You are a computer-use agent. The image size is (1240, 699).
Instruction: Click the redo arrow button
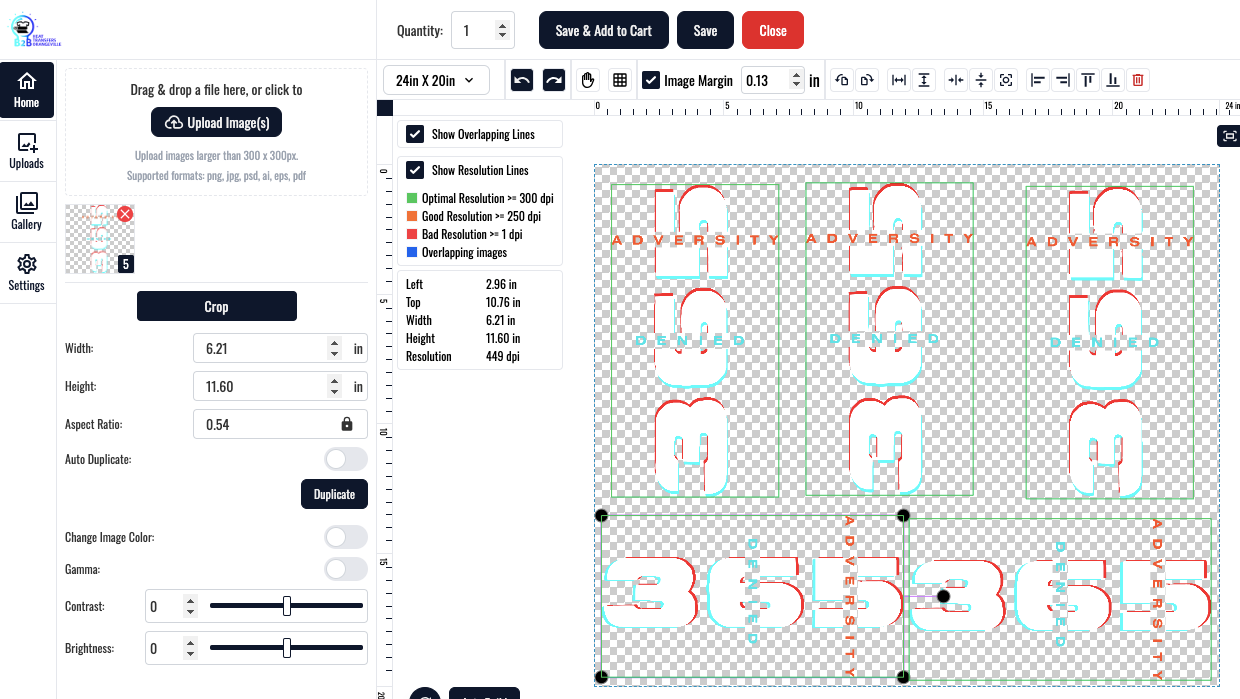(x=553, y=80)
